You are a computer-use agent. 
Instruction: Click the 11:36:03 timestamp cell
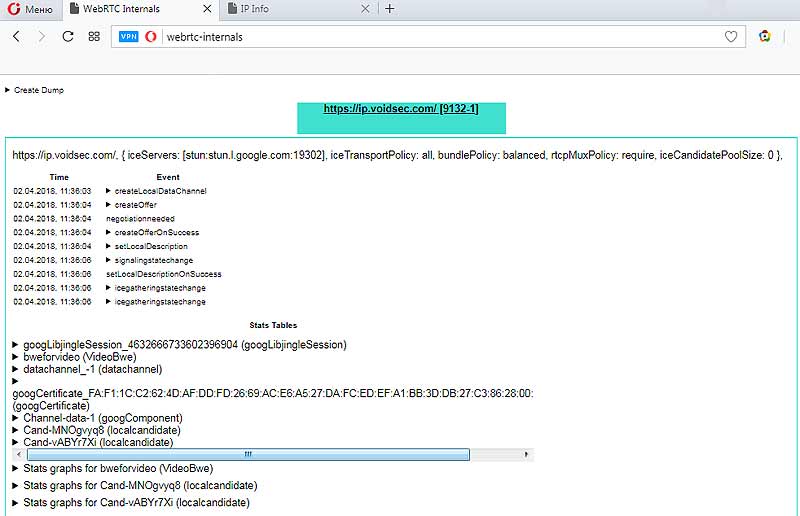coord(52,191)
